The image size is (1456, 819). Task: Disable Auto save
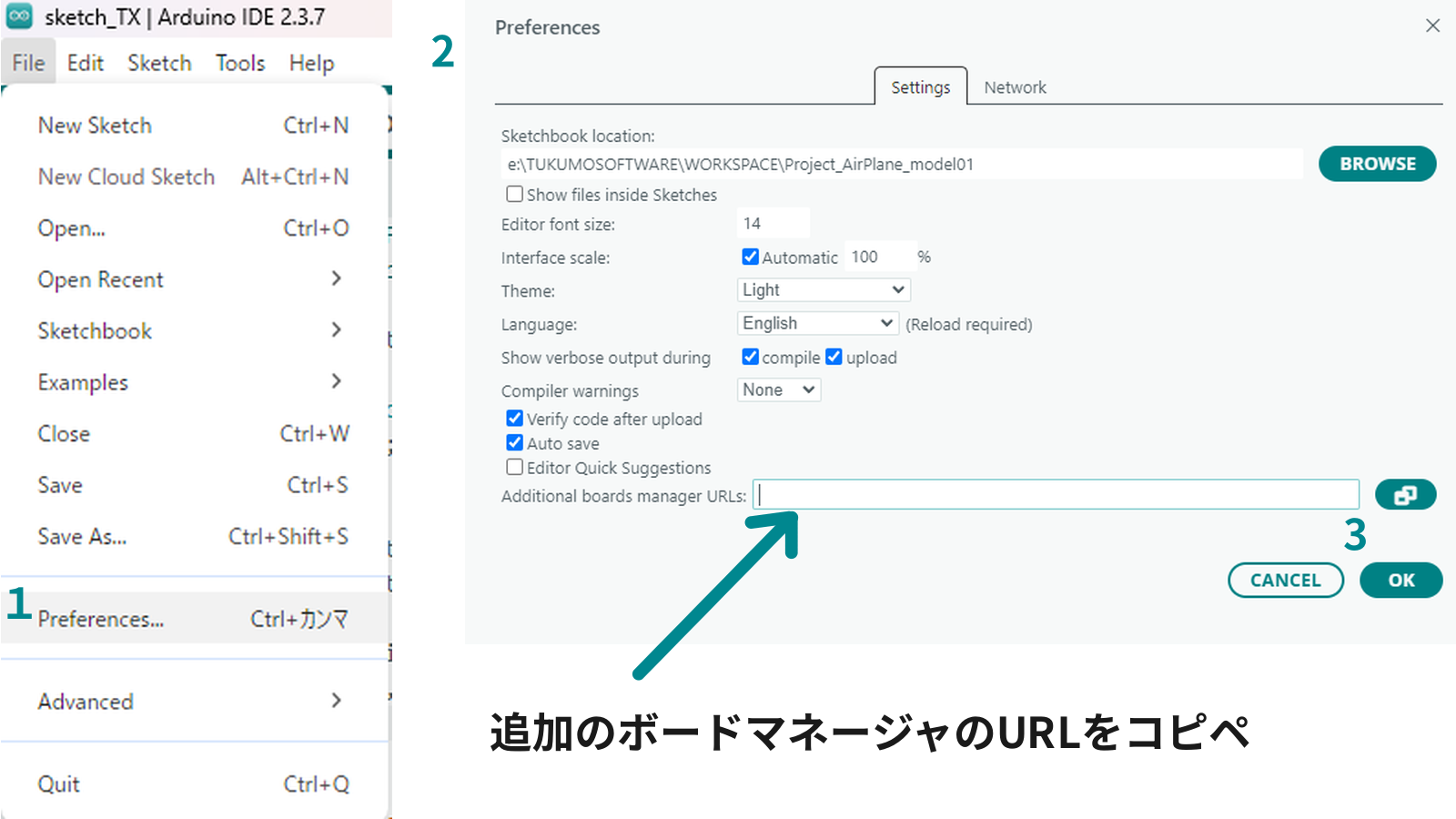[x=514, y=442]
